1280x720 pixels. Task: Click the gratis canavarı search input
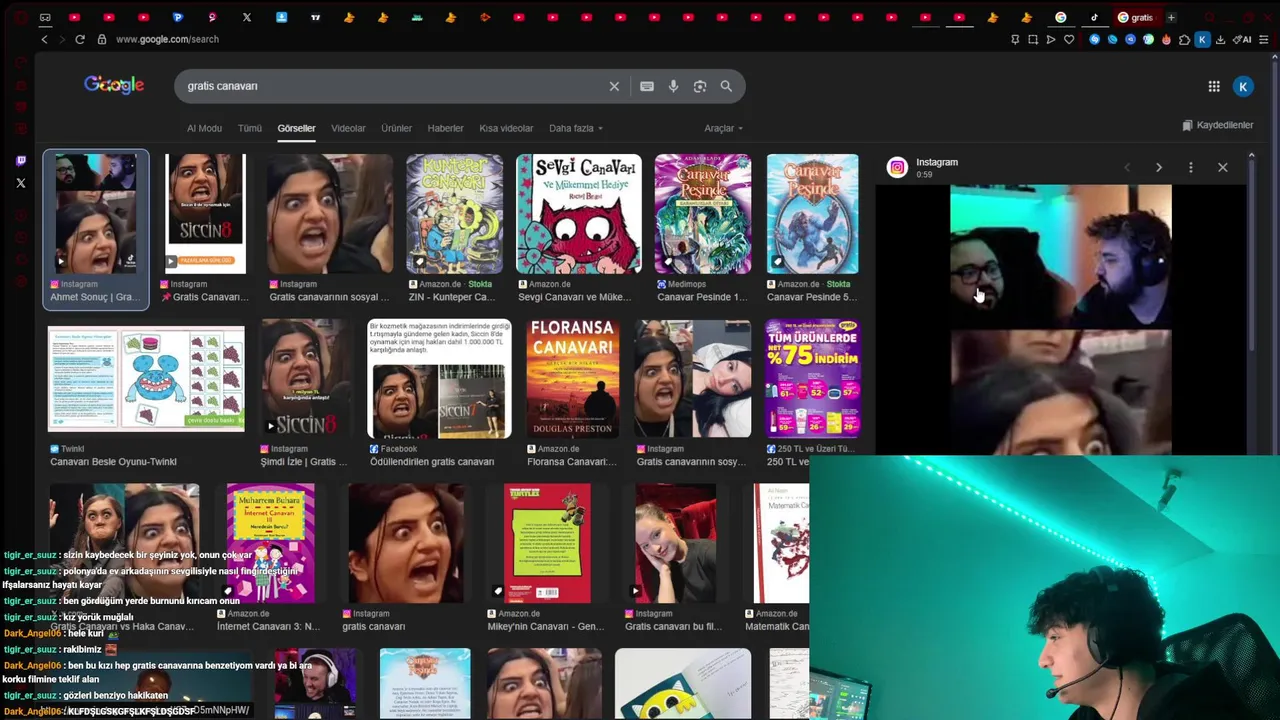point(390,86)
